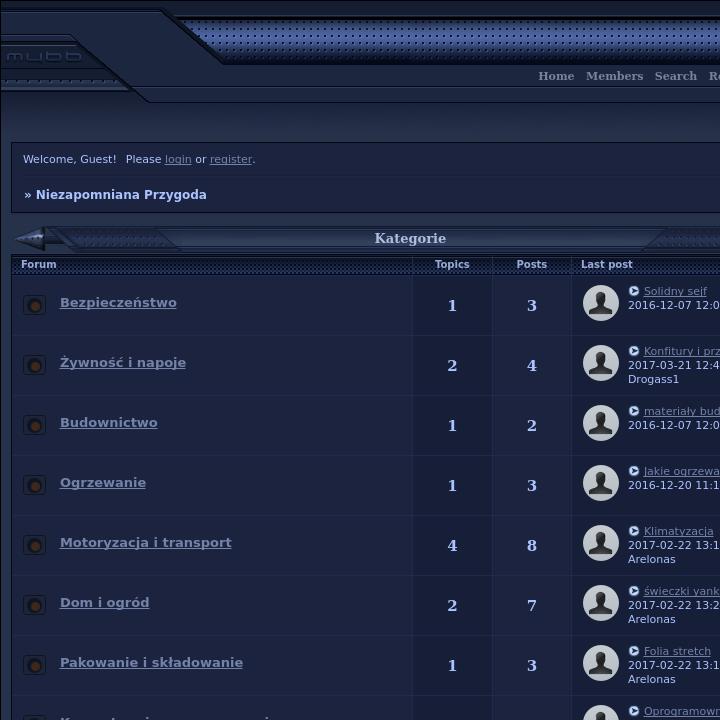Click the register link
Screen dimensions: 720x720
pos(231,159)
